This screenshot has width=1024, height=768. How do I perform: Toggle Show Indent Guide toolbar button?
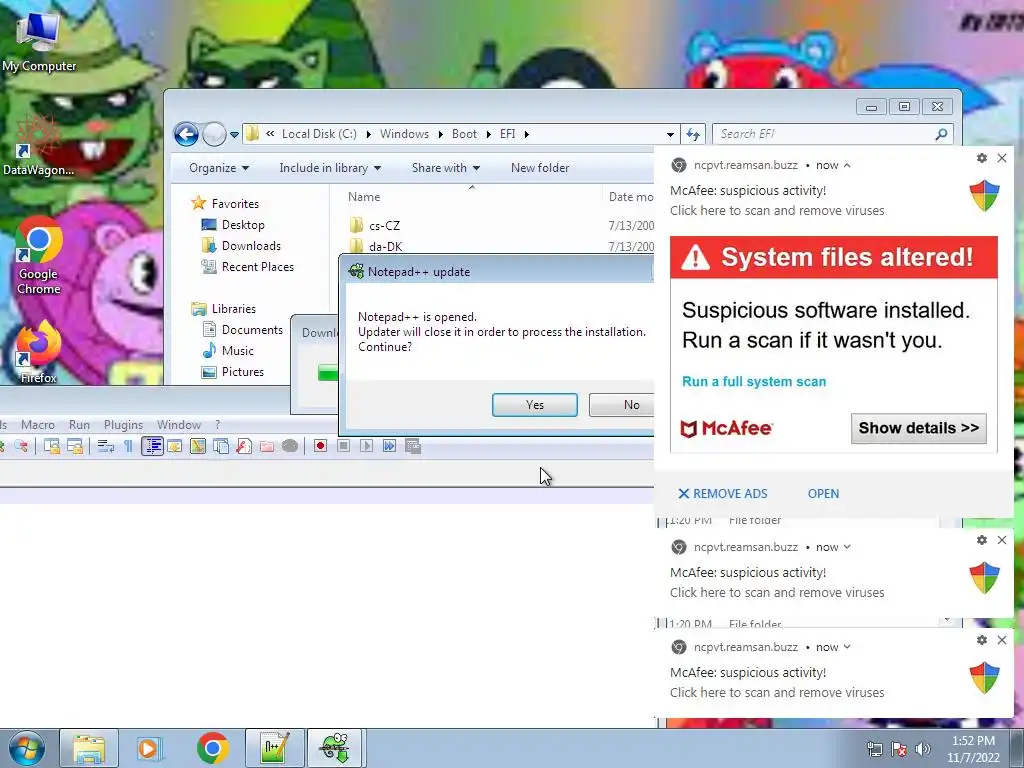tap(152, 447)
